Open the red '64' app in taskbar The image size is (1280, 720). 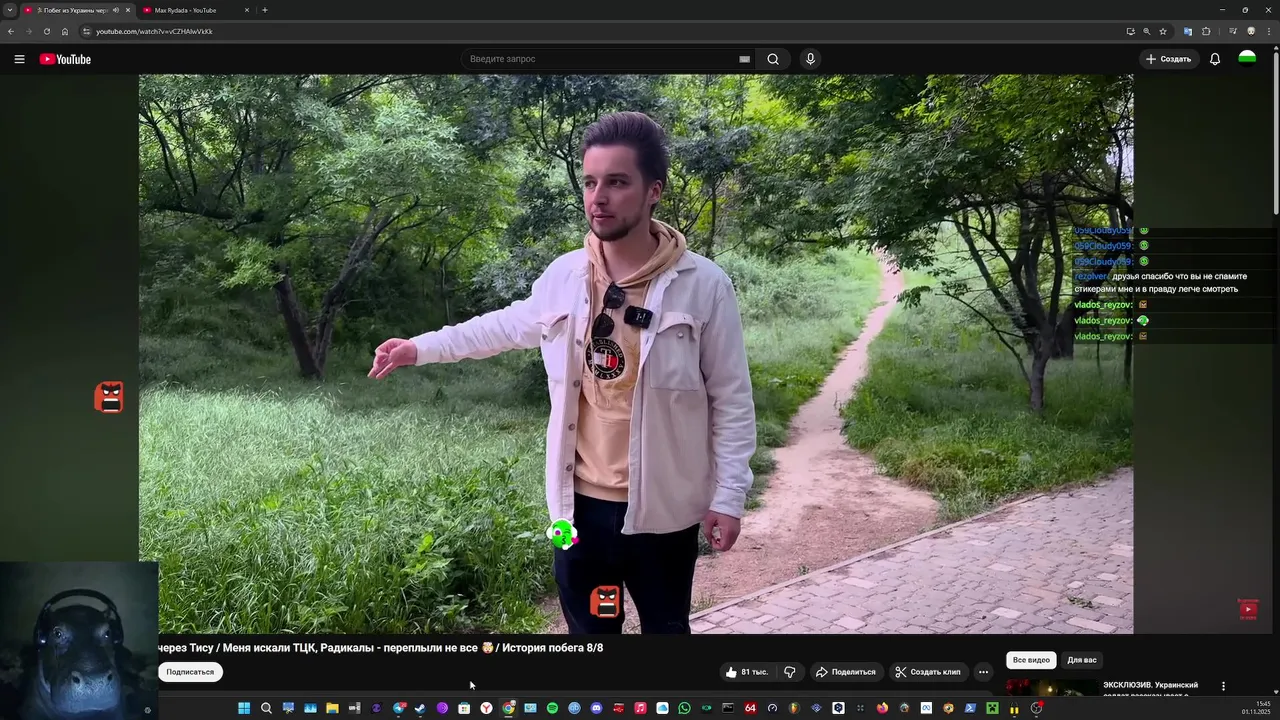tap(750, 708)
